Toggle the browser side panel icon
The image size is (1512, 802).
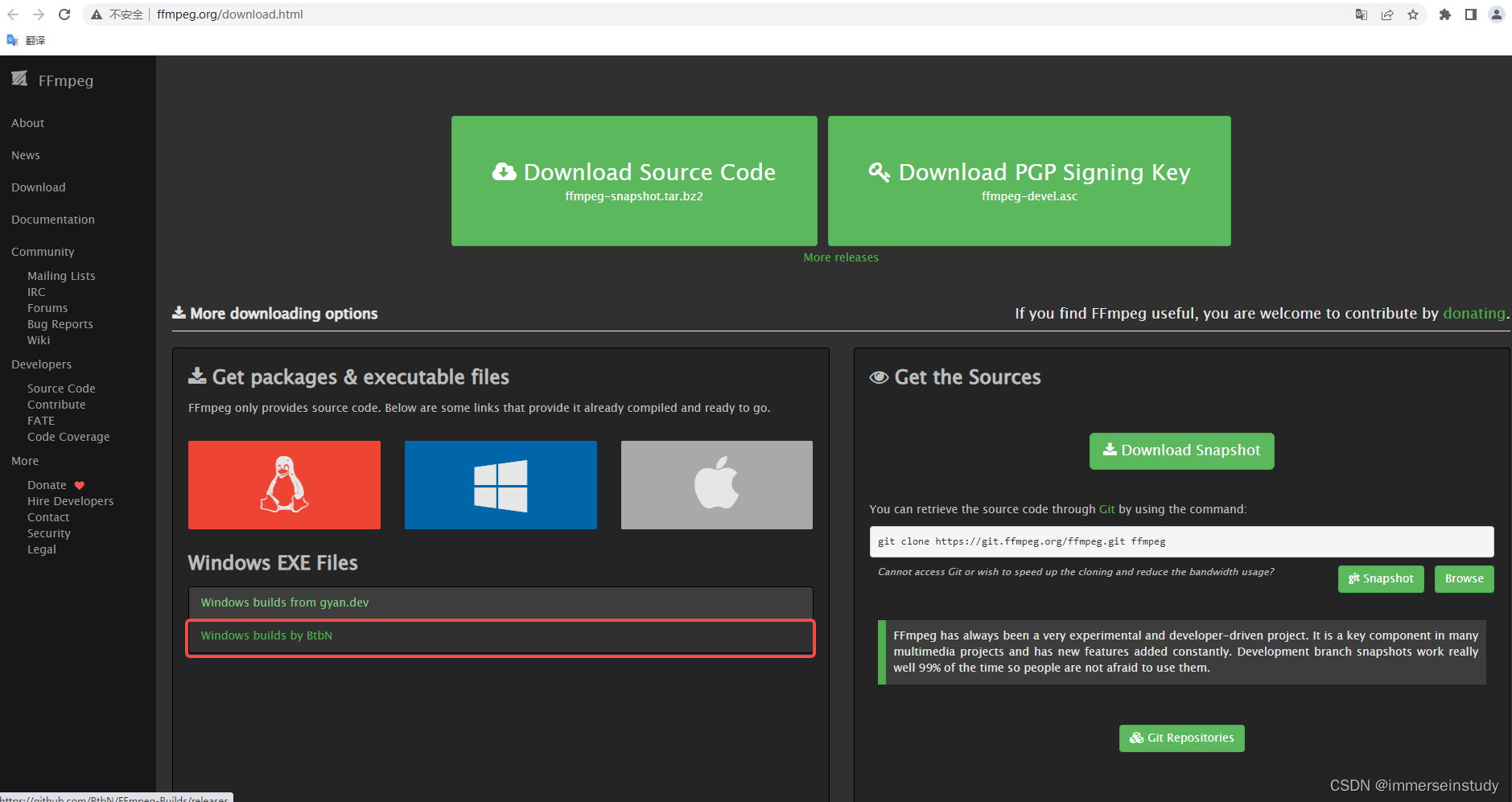pyautogui.click(x=1471, y=14)
